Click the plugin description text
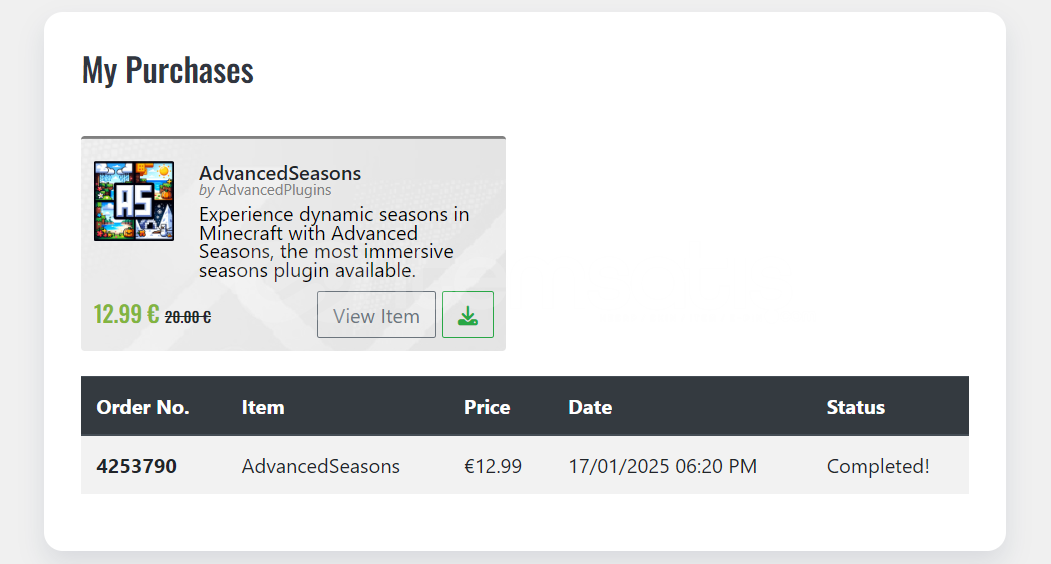The width and height of the screenshot is (1051, 564). 334,242
